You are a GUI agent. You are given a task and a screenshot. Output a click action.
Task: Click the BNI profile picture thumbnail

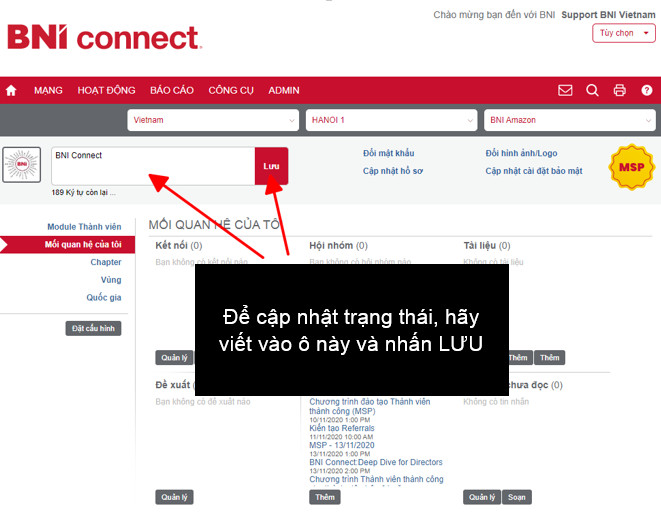pos(21,164)
